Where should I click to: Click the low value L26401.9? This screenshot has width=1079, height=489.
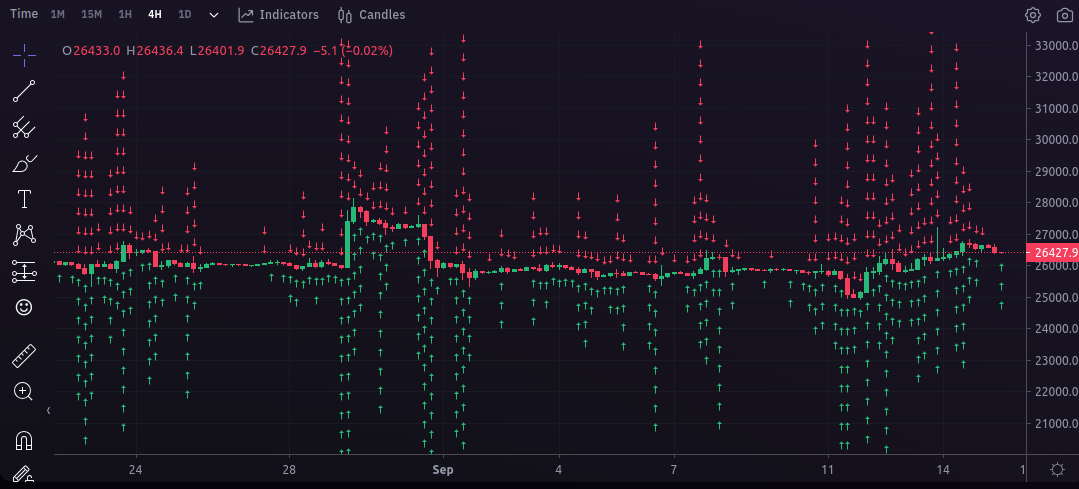click(x=217, y=50)
